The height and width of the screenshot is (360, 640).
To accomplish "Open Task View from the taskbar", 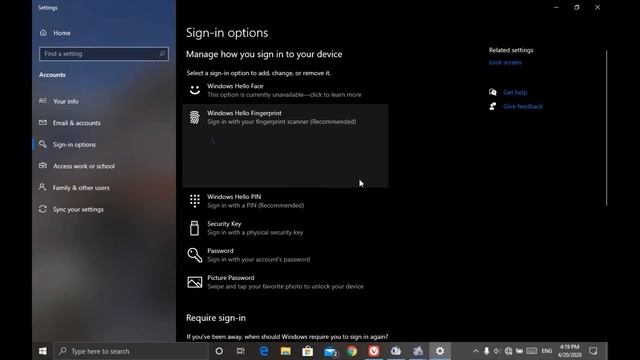I will click(x=241, y=351).
